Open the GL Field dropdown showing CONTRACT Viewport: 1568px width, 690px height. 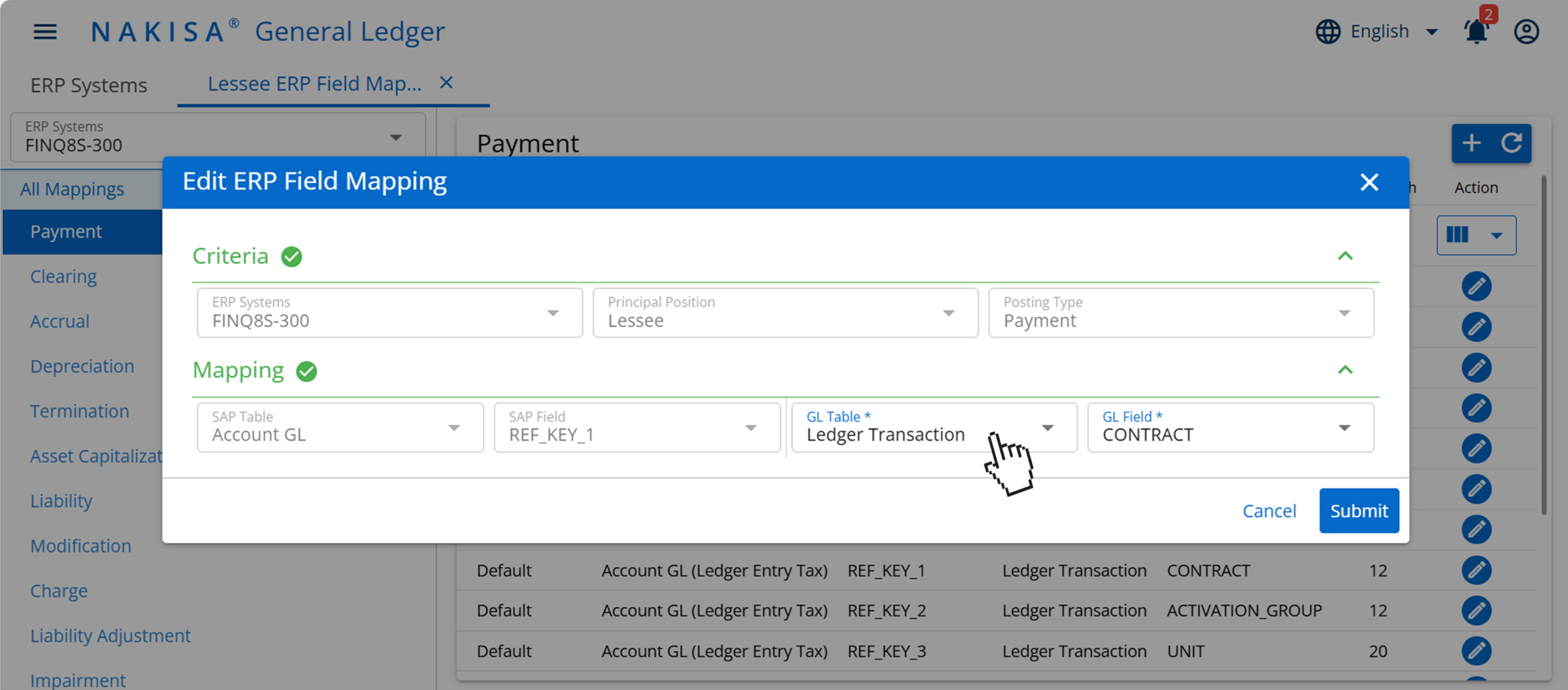coord(1344,427)
